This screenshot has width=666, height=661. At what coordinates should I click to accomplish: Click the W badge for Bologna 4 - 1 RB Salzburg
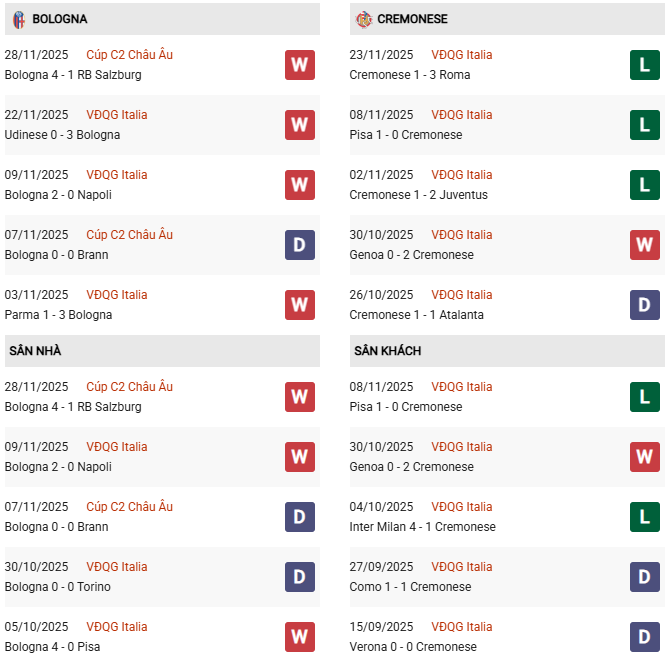(x=300, y=65)
